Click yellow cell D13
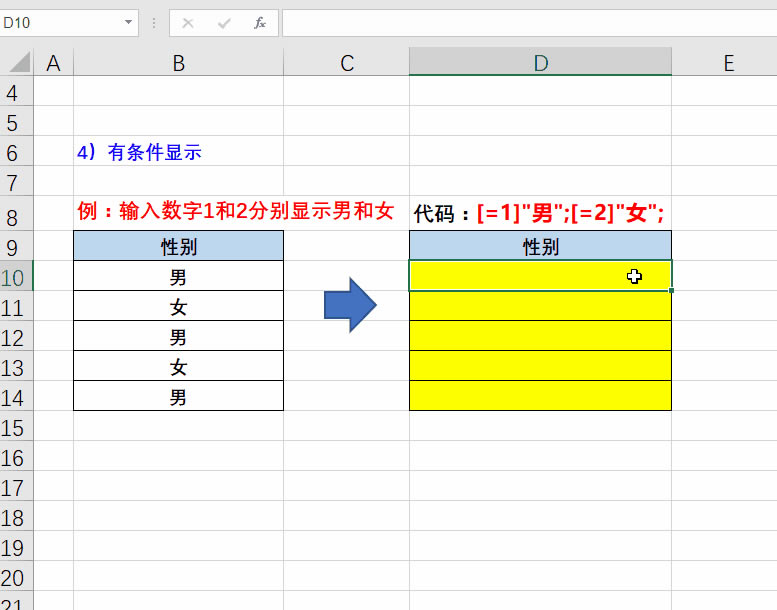Viewport: 777px width, 610px height. (540, 366)
